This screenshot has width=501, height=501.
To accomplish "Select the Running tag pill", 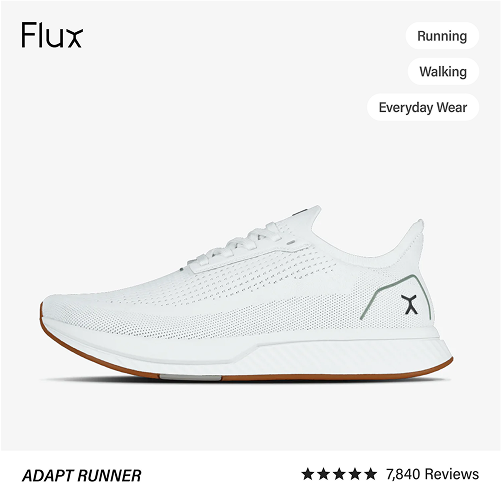I will click(x=442, y=36).
